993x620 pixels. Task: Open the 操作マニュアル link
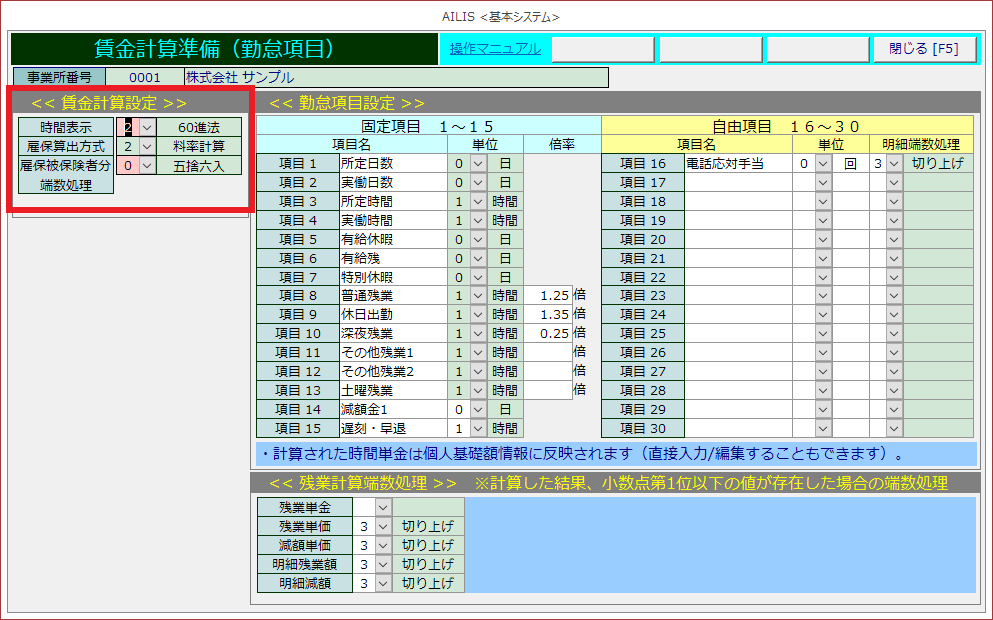point(495,48)
